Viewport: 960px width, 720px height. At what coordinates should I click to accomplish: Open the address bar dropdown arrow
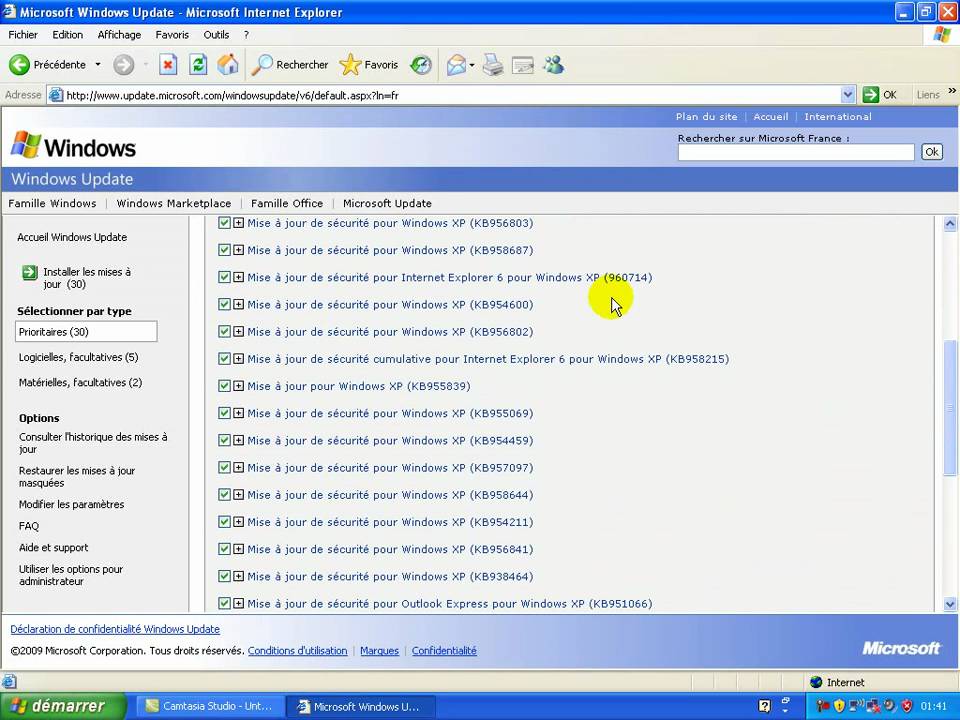[x=847, y=95]
